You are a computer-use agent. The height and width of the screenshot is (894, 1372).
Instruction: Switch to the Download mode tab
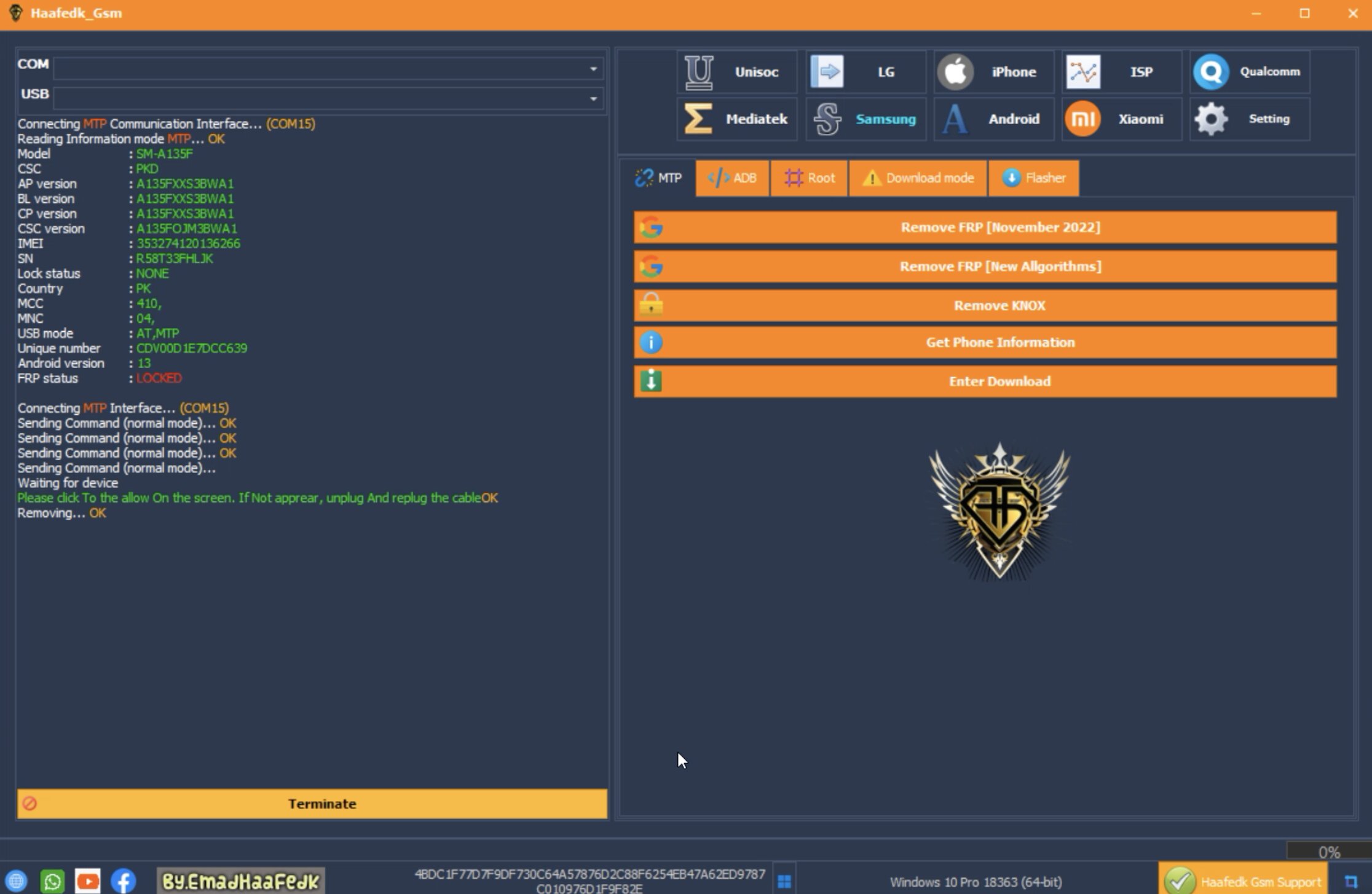(918, 178)
